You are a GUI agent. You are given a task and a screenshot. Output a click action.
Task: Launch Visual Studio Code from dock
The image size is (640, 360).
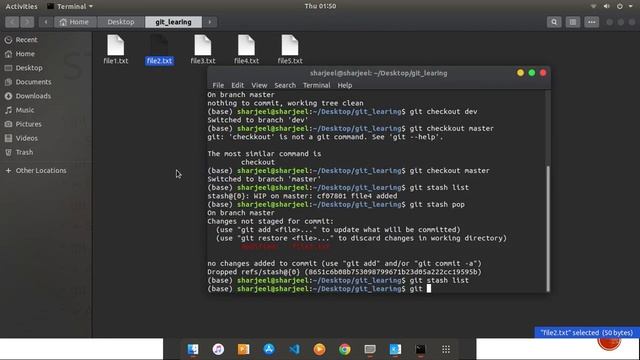point(294,349)
